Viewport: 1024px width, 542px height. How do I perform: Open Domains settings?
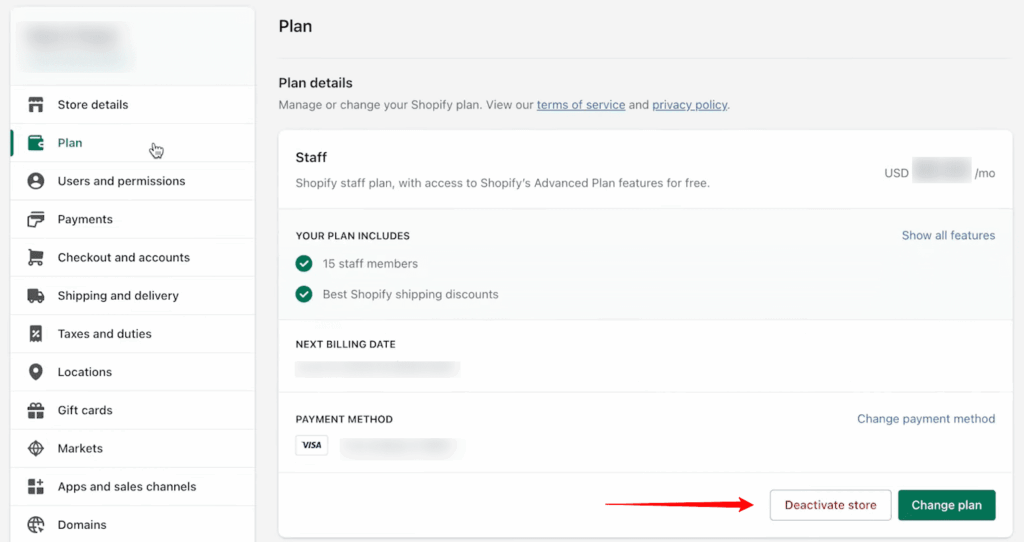[133, 525]
